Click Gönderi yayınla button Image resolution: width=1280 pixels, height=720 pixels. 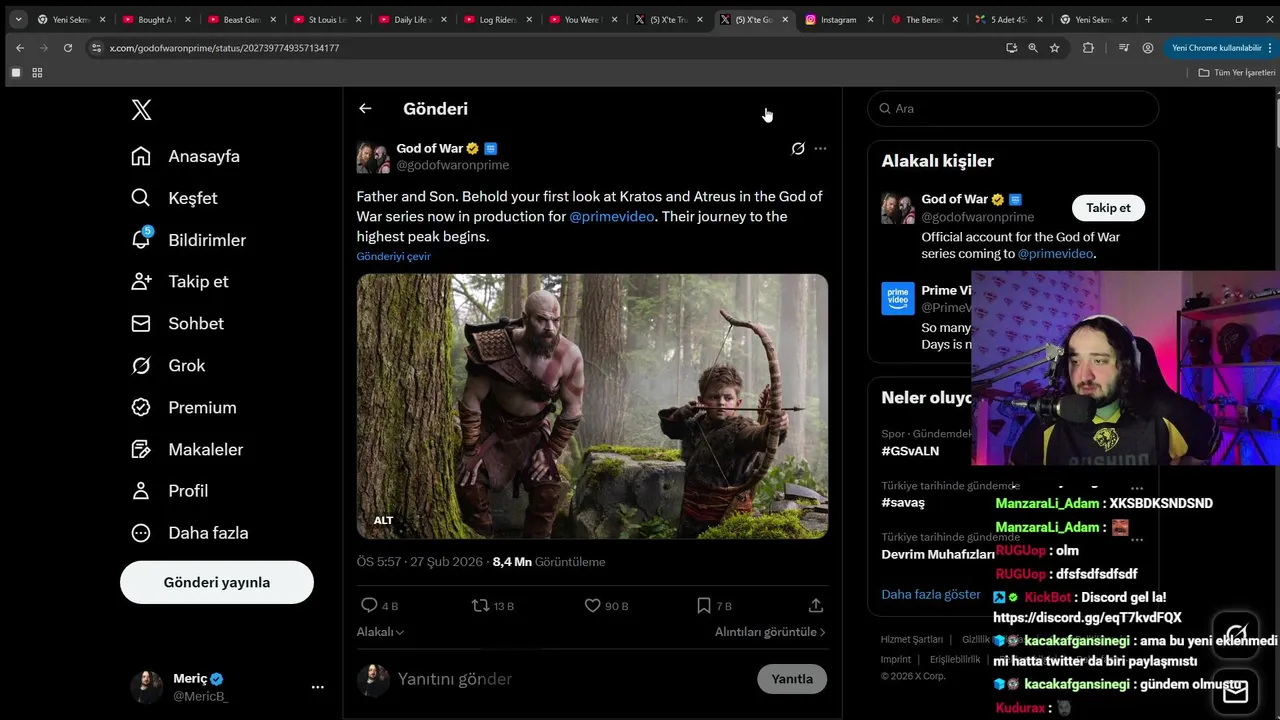coord(217,582)
